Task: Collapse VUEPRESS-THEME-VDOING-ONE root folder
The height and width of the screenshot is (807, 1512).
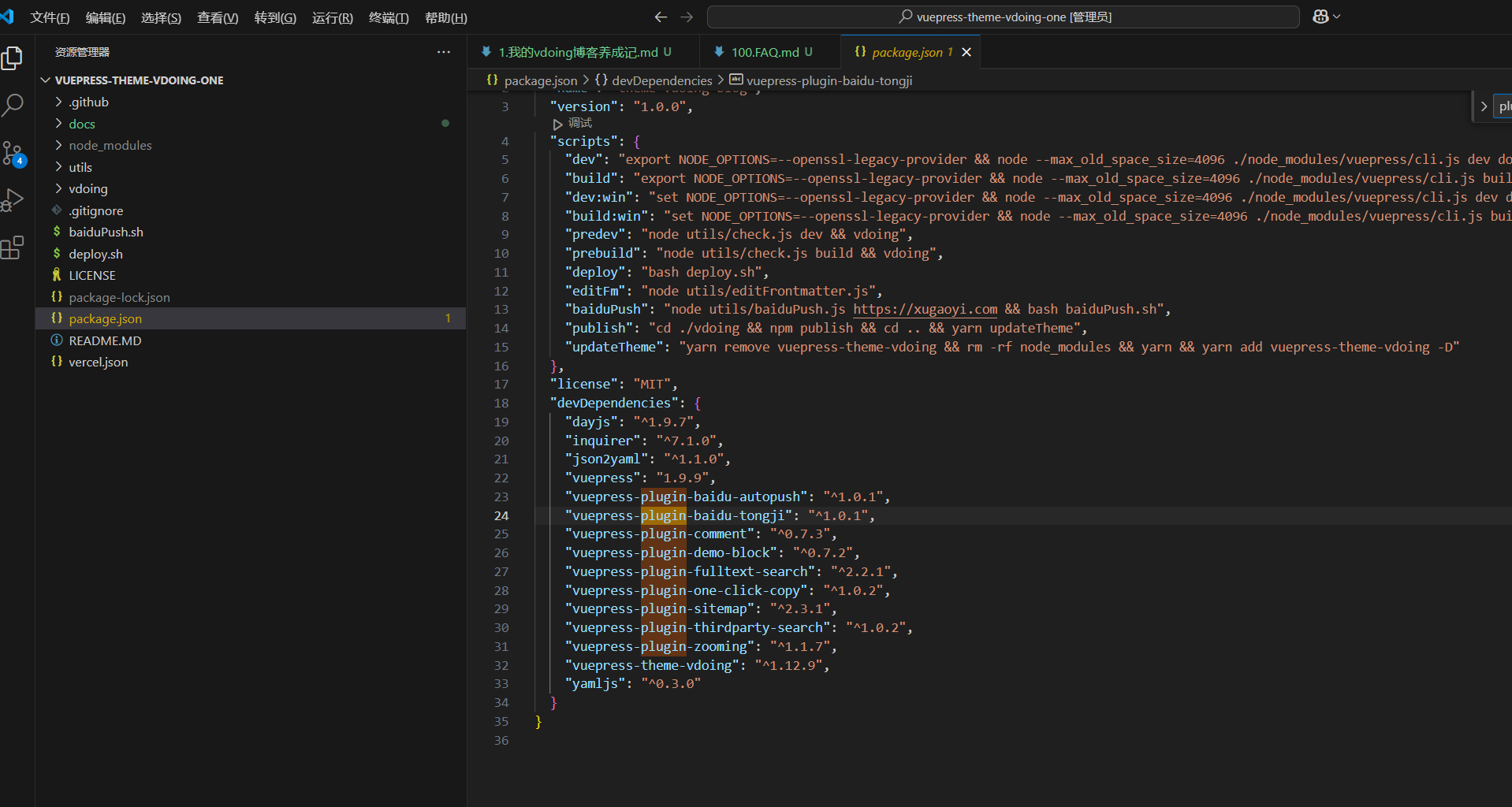Action: tap(251, 80)
